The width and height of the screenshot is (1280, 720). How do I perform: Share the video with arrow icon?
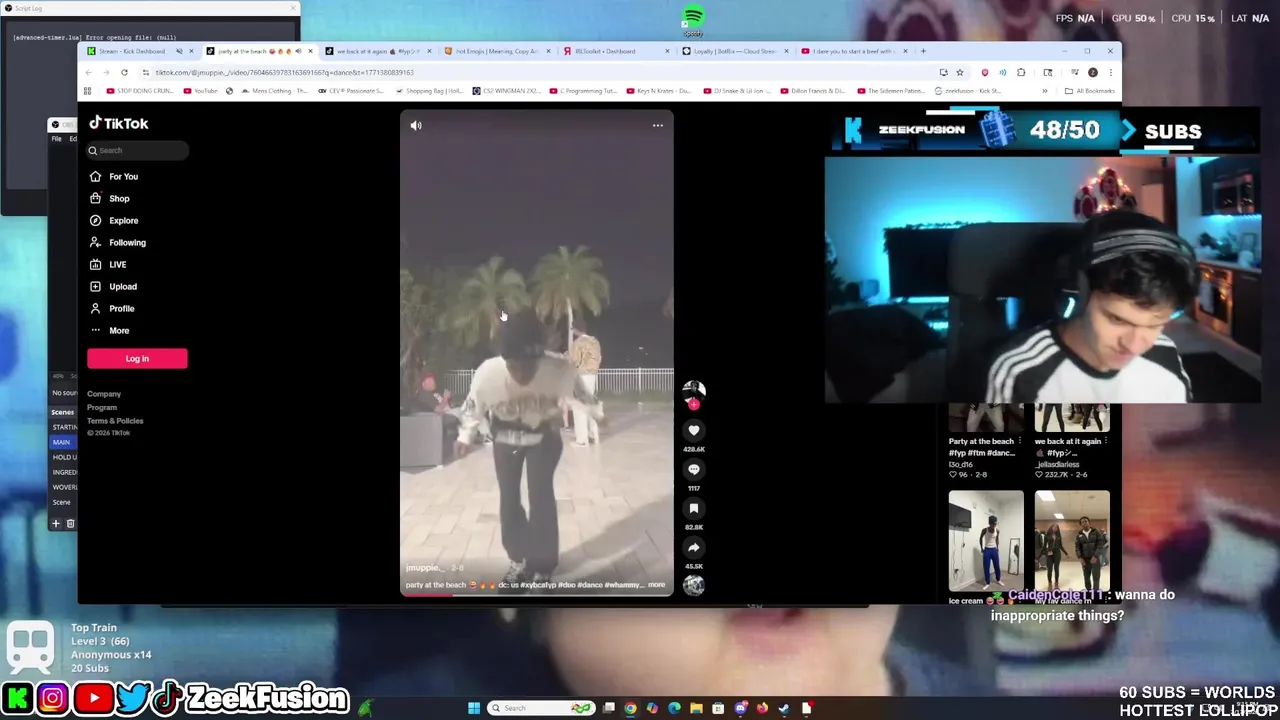click(693, 547)
